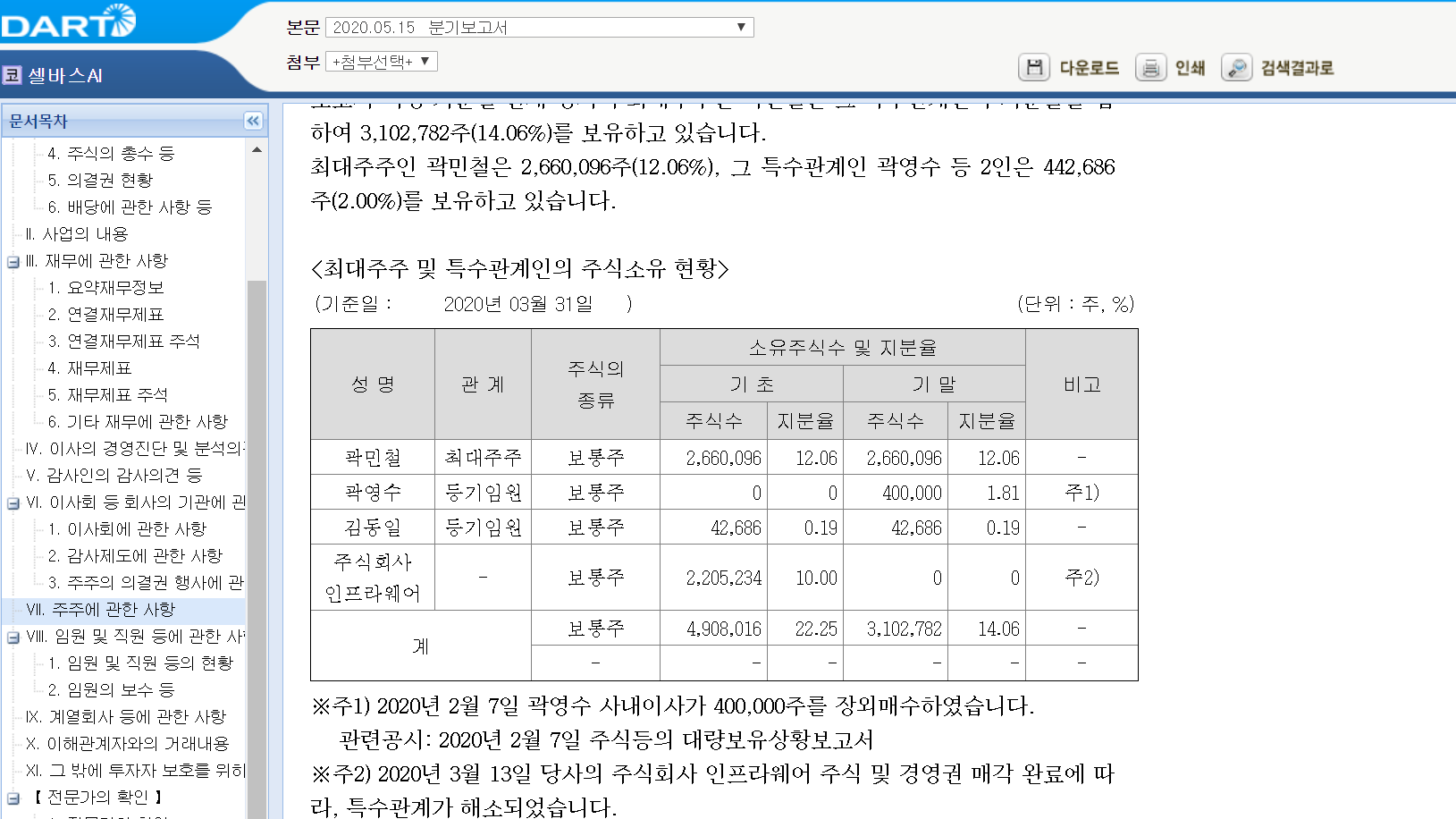Open XI. 그 밖에 투자자 보호를 위하여
The image size is (1456, 819).
[x=135, y=771]
